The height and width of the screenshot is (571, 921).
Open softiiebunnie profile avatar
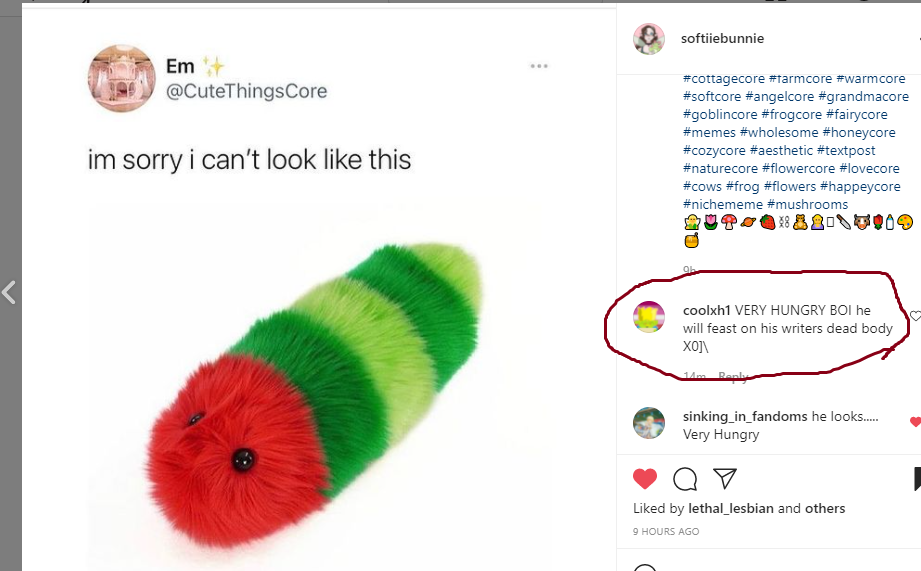click(649, 39)
